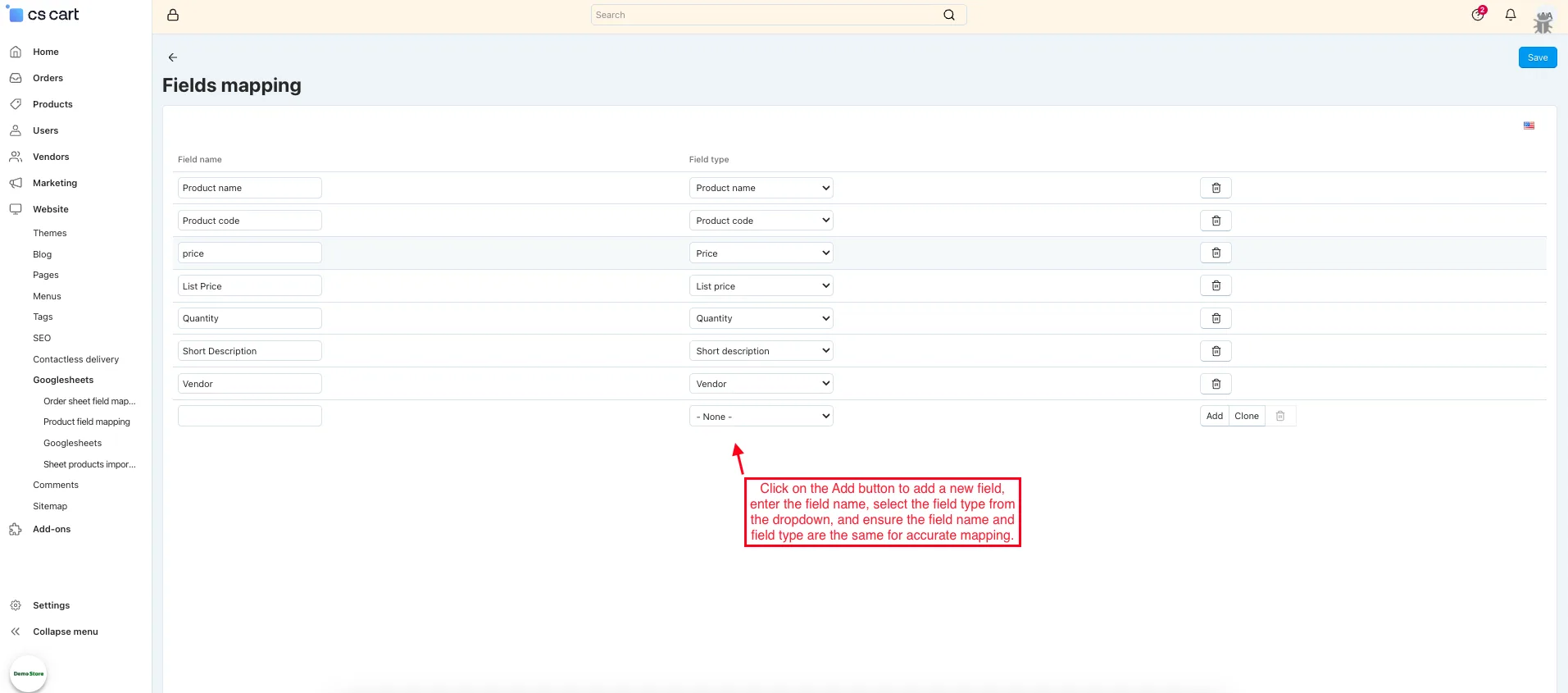The height and width of the screenshot is (693, 1568).
Task: Click the search magnifier icon
Action: point(949,15)
